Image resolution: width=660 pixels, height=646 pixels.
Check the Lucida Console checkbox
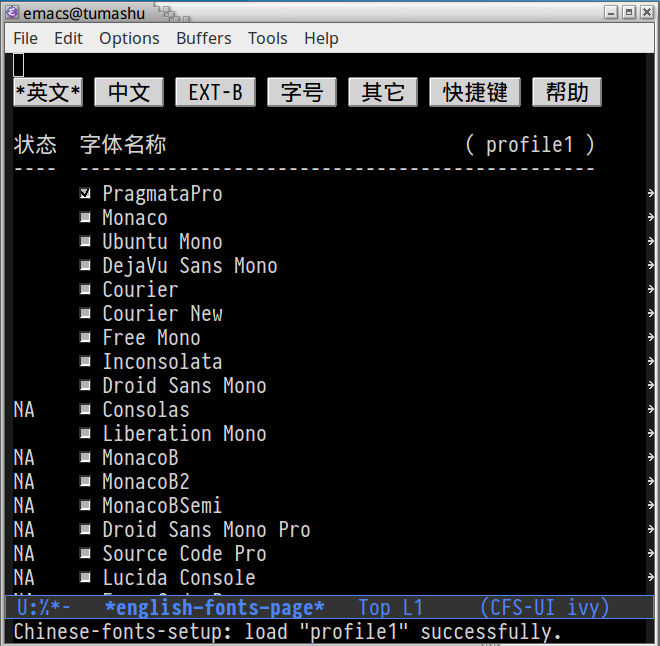85,577
